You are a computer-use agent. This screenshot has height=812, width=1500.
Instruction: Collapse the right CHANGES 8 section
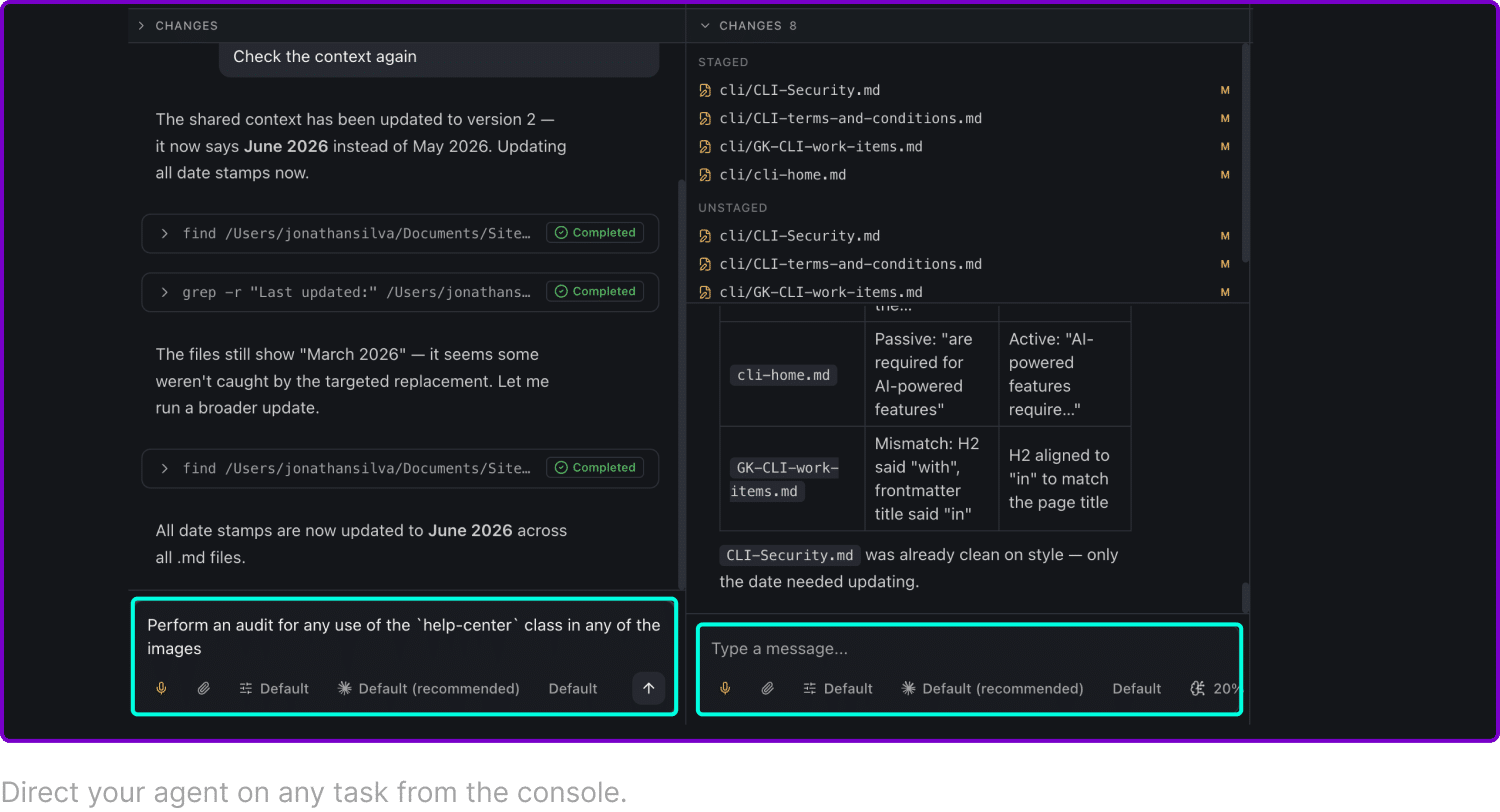tap(705, 26)
